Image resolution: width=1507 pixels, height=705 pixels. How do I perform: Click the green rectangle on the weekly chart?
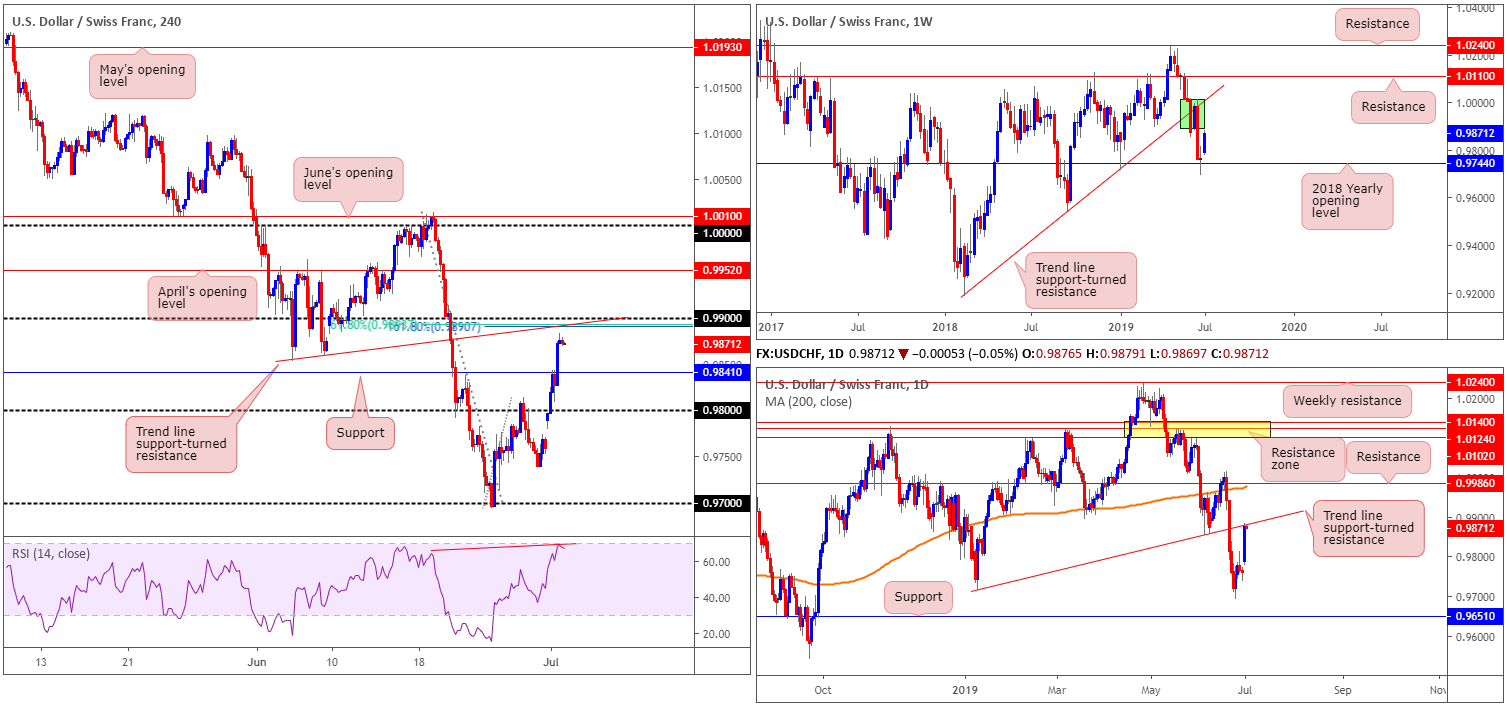[x=1193, y=113]
